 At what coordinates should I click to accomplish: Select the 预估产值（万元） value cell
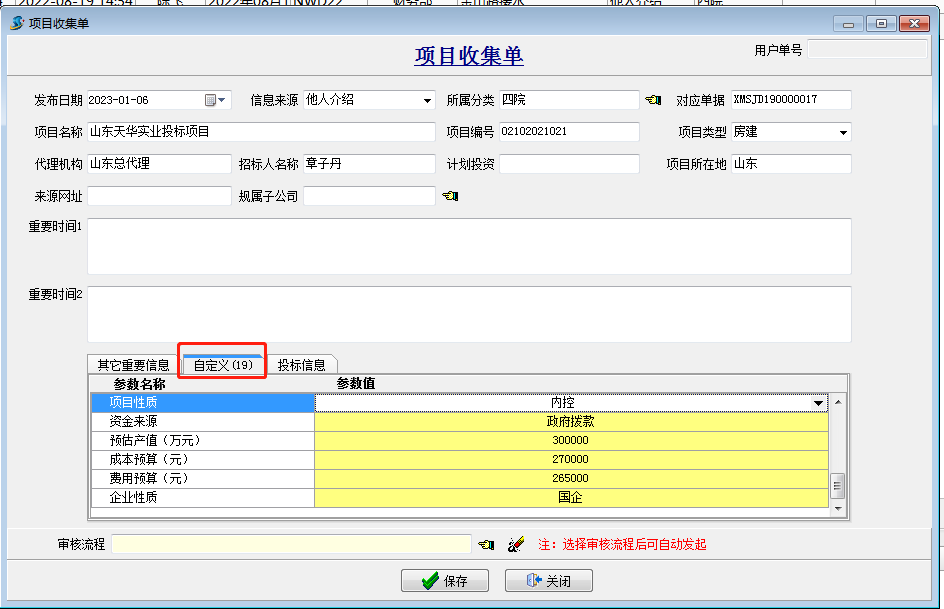(570, 441)
